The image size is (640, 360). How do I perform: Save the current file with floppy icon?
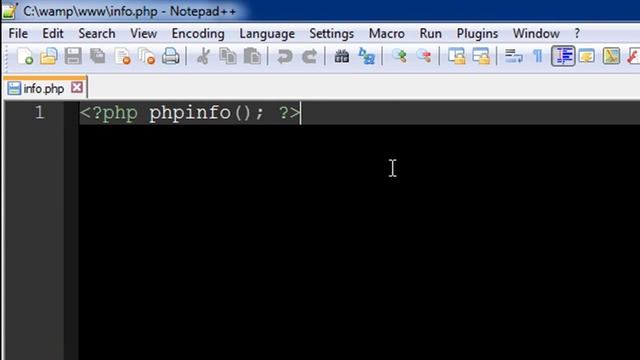click(x=73, y=56)
